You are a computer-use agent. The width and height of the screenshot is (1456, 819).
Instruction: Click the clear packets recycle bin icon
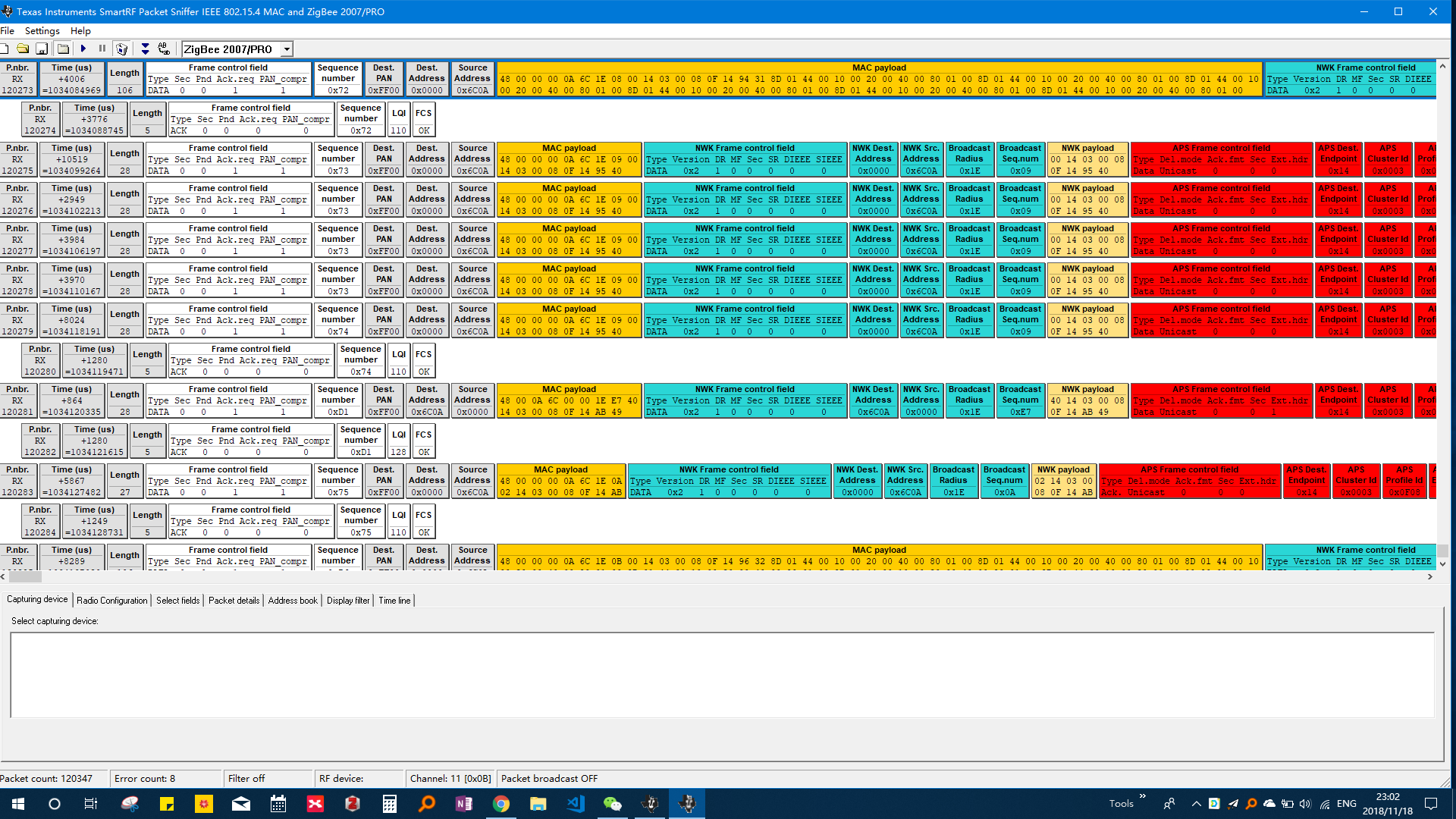click(x=121, y=49)
